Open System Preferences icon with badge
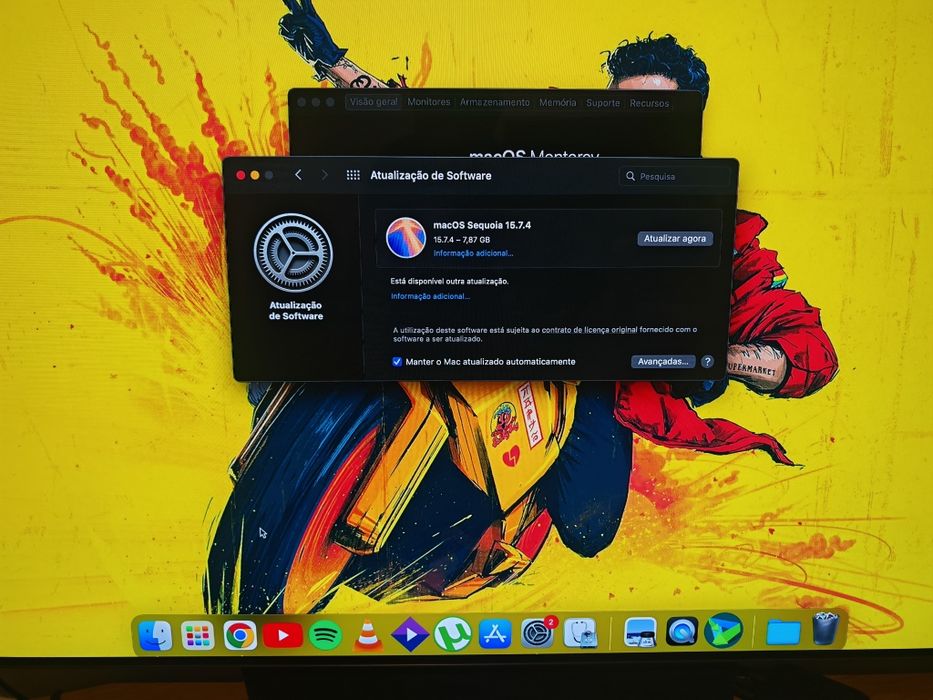The image size is (933, 700). (537, 633)
